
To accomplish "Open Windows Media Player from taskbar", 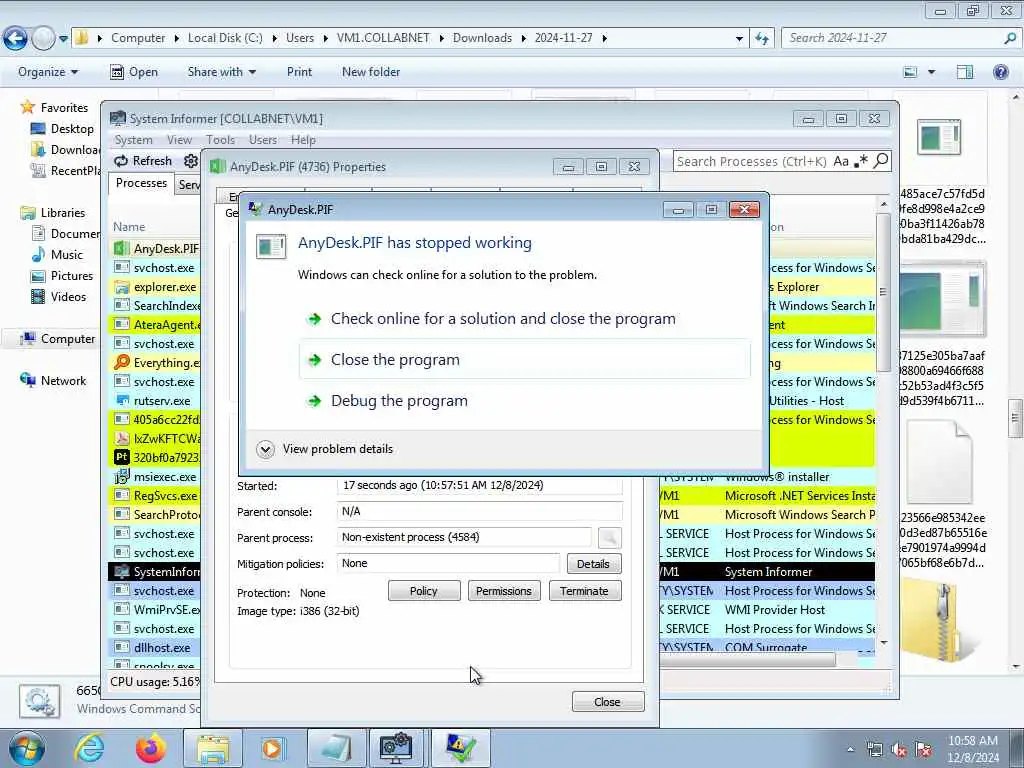I will [x=272, y=748].
